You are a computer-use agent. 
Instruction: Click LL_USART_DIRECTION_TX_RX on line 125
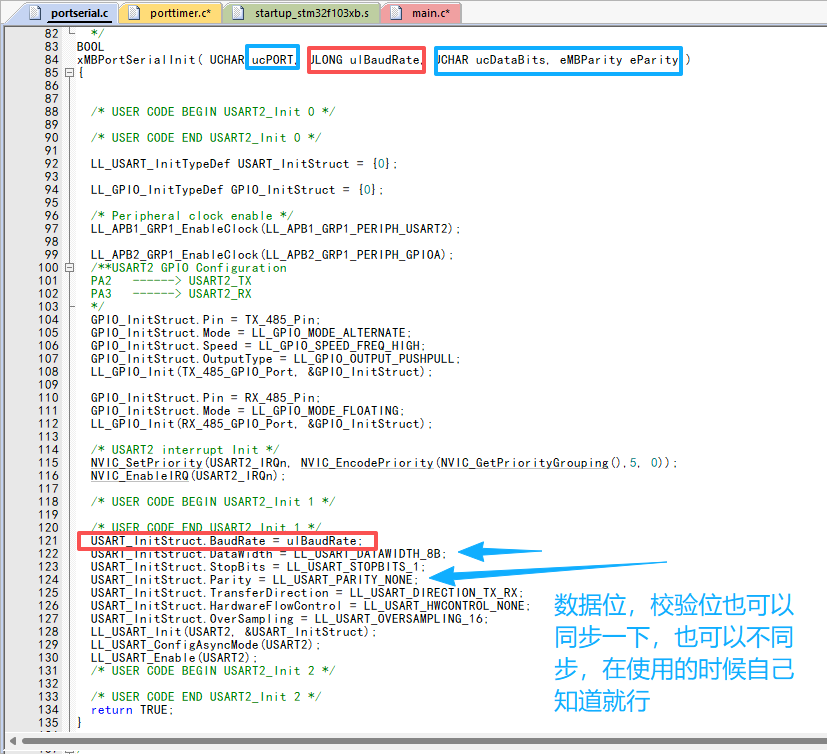pos(434,593)
